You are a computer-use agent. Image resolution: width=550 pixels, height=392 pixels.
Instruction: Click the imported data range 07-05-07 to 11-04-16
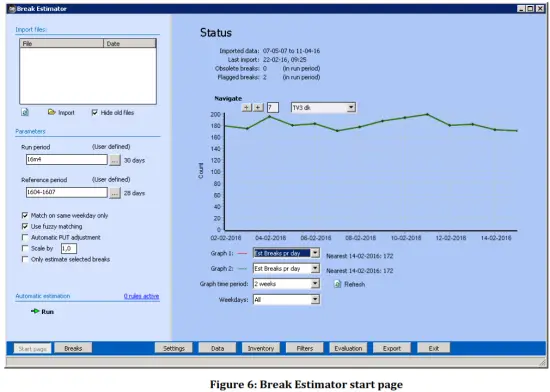291,51
